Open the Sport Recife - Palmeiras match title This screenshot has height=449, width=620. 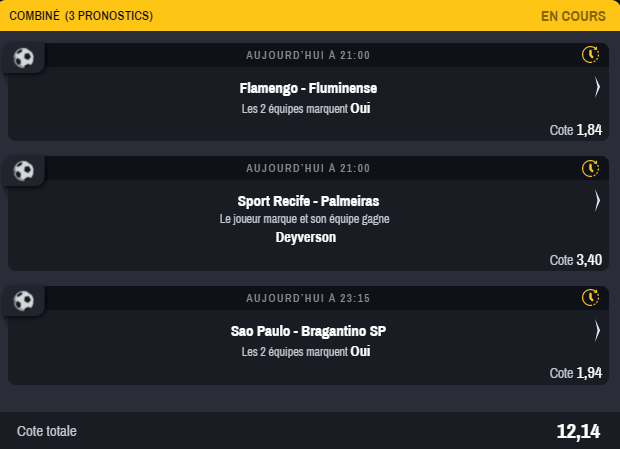click(x=308, y=201)
